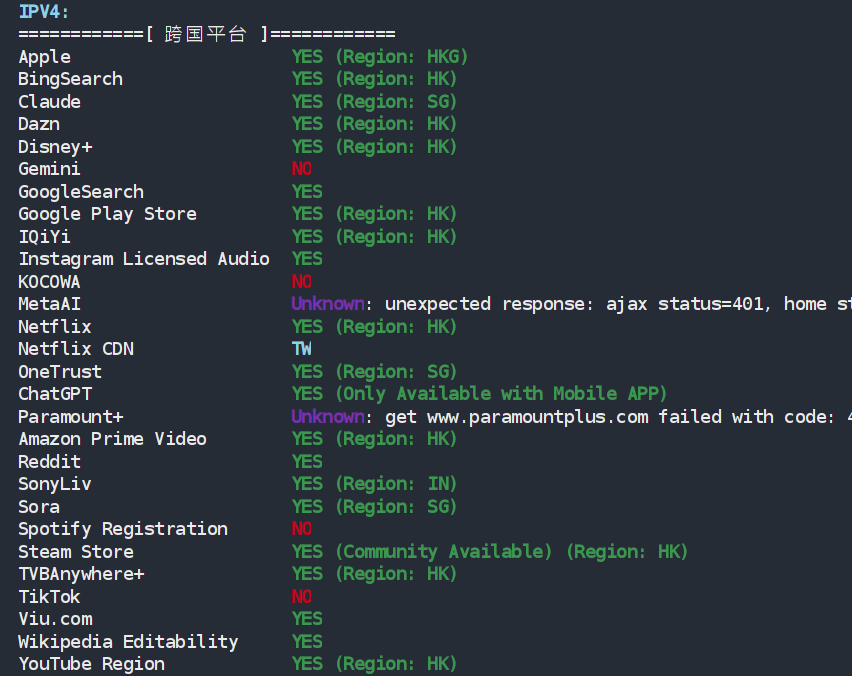Image resolution: width=852 pixels, height=676 pixels.
Task: Select the red NO beside Gemini
Action: (x=301, y=169)
